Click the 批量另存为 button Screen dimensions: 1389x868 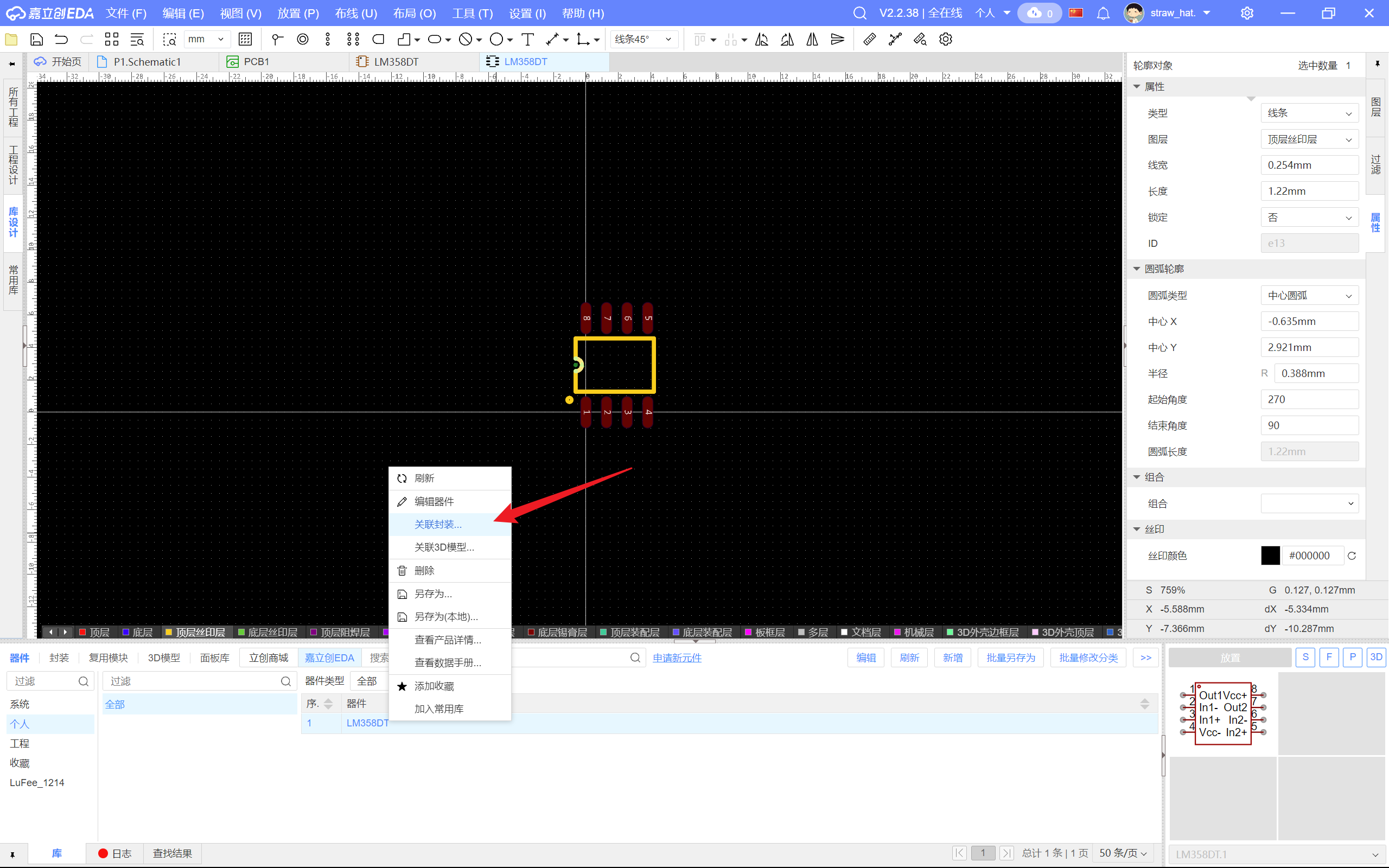[1010, 658]
